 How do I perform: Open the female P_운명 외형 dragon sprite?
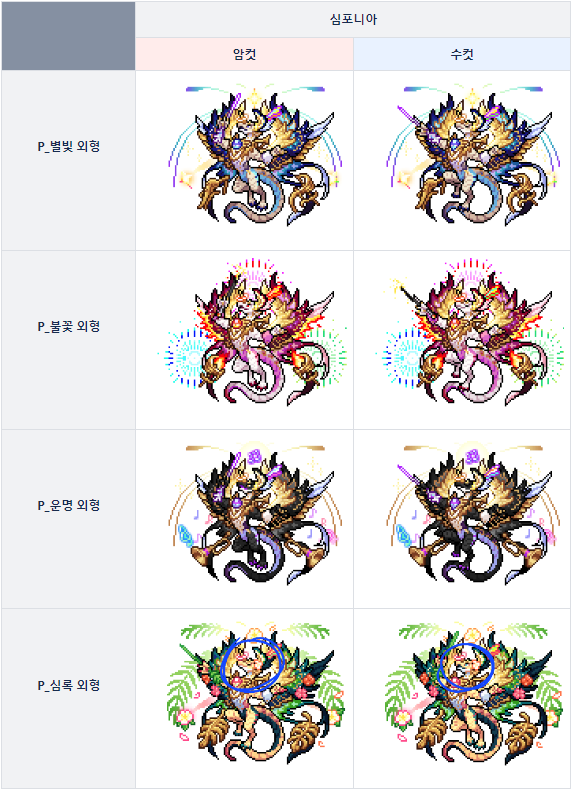pyautogui.click(x=256, y=514)
